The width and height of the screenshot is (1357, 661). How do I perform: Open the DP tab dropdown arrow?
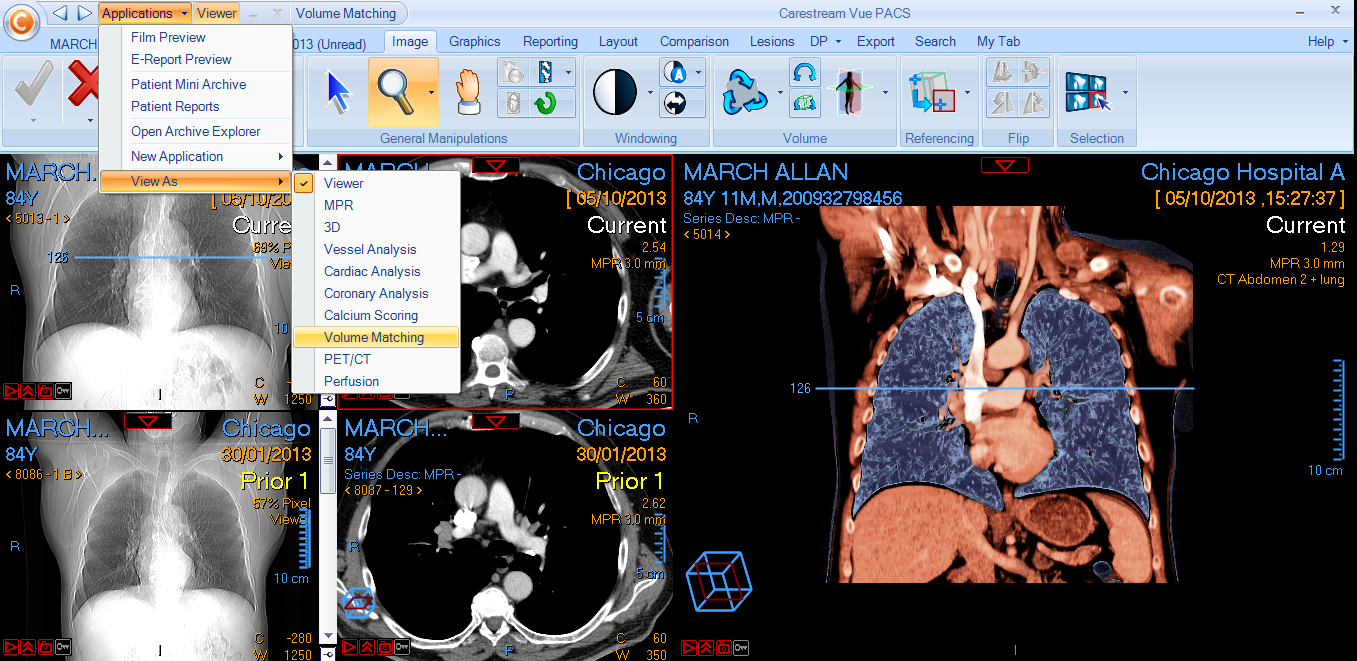point(838,42)
